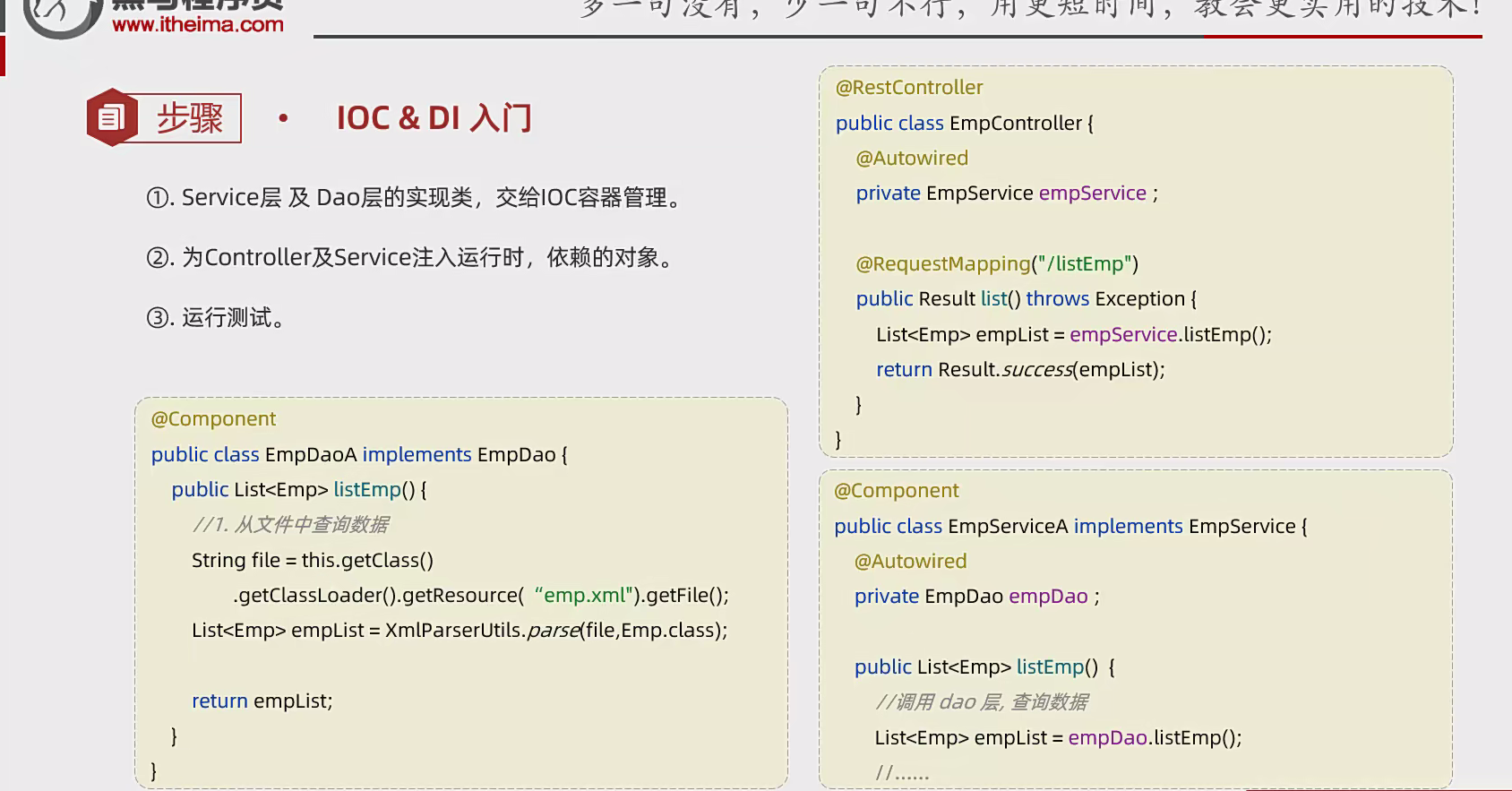
Task: Click the 'public class EmpDaoA implements EmpDao' line
Action: (x=359, y=455)
